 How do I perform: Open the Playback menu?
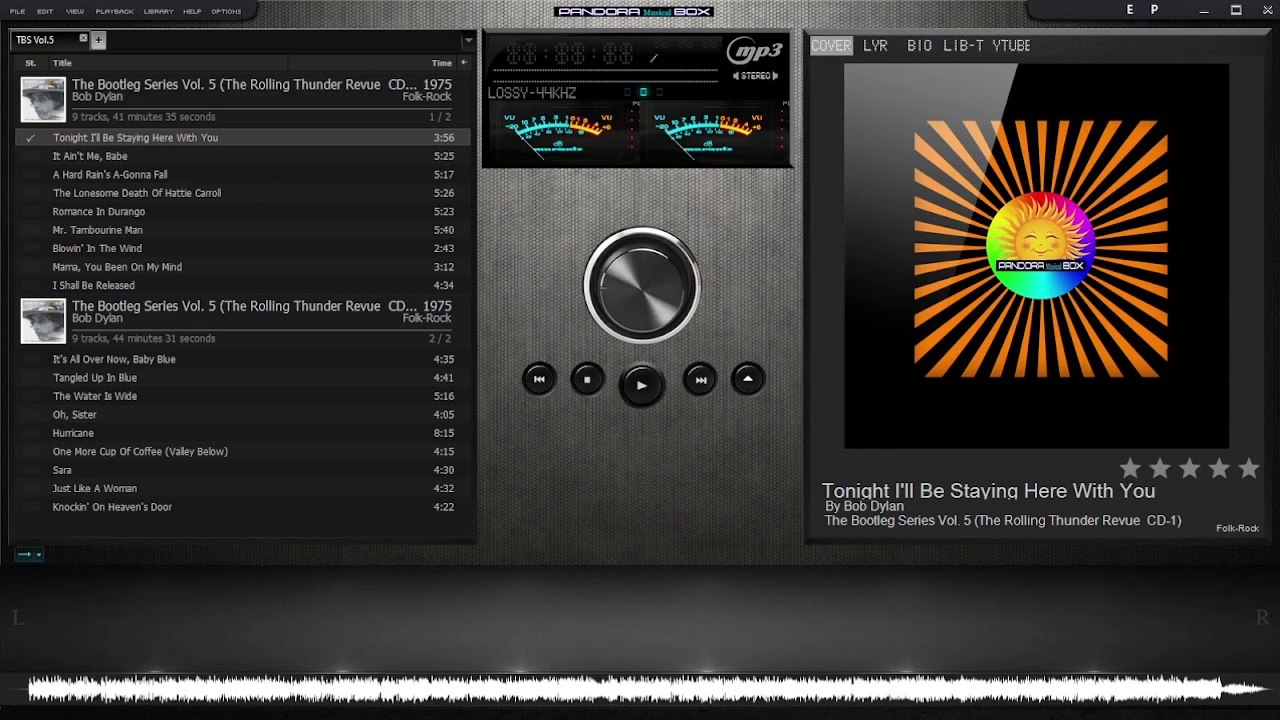click(114, 11)
